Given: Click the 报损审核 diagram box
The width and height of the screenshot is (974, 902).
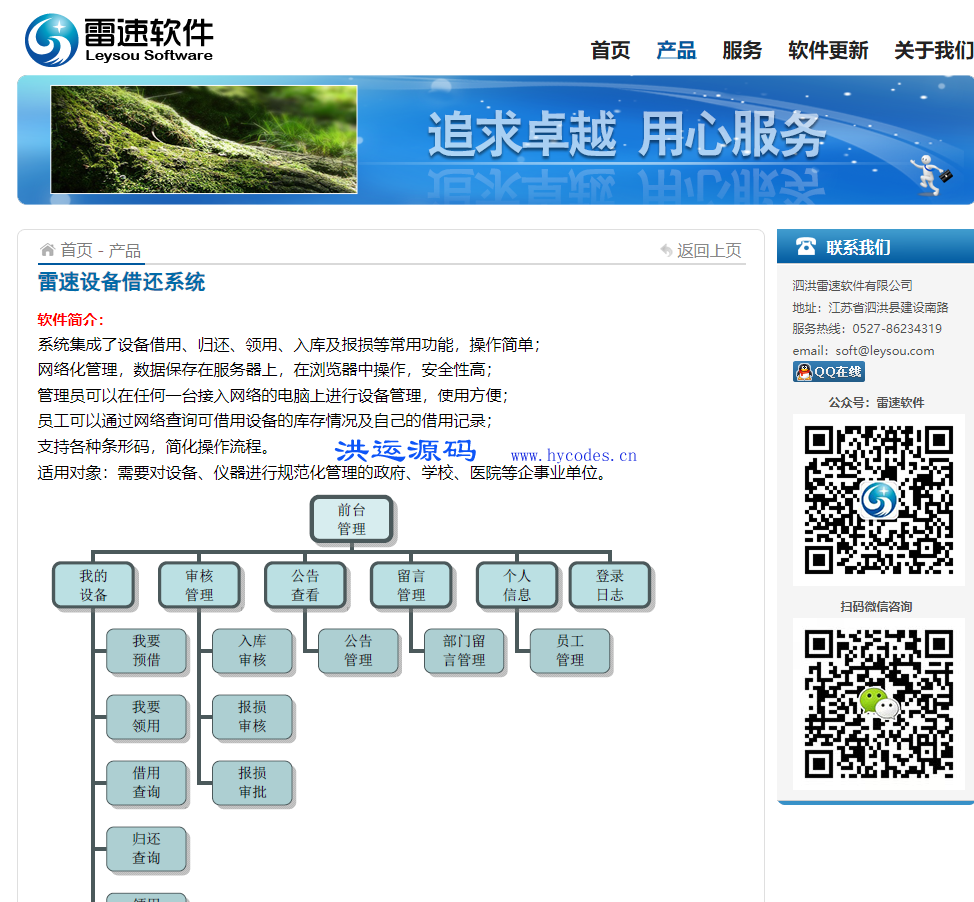Looking at the screenshot, I should pyautogui.click(x=252, y=717).
